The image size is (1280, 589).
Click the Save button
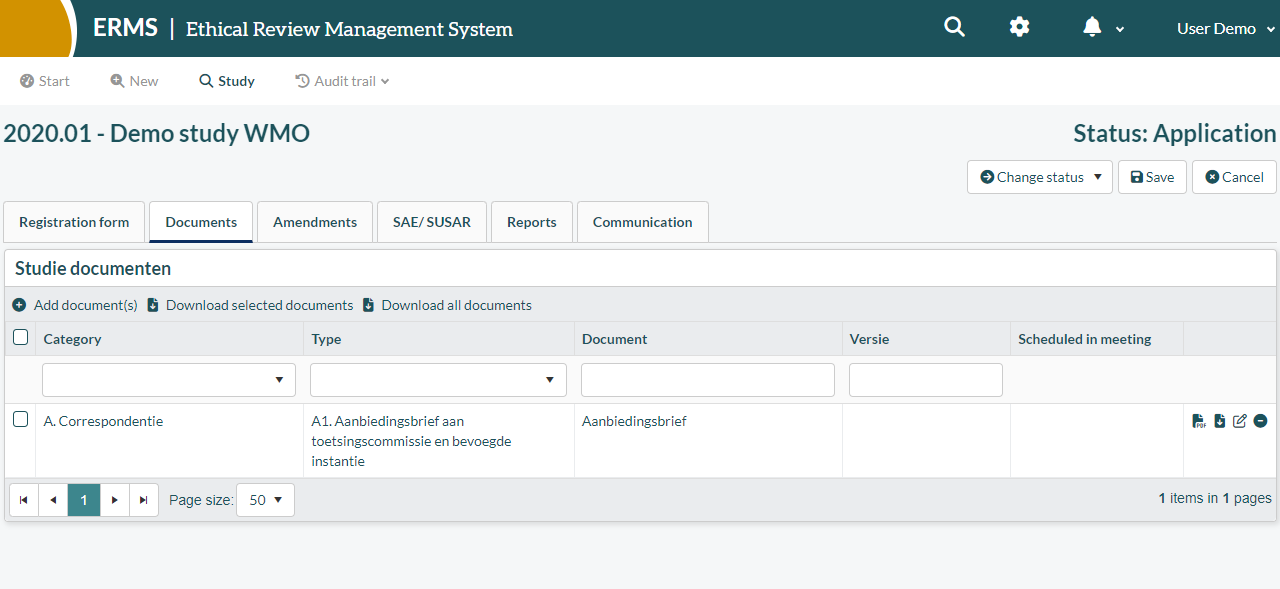(x=1152, y=177)
